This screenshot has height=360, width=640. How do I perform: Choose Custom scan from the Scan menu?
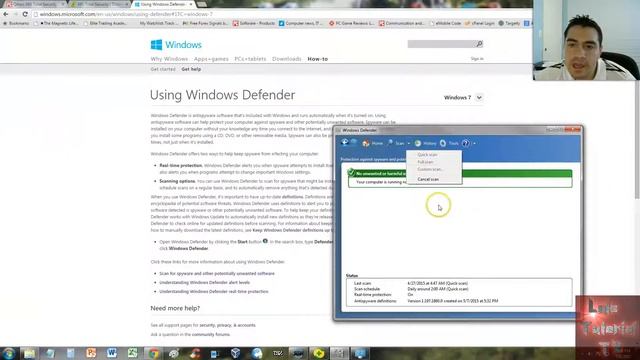tap(430, 169)
